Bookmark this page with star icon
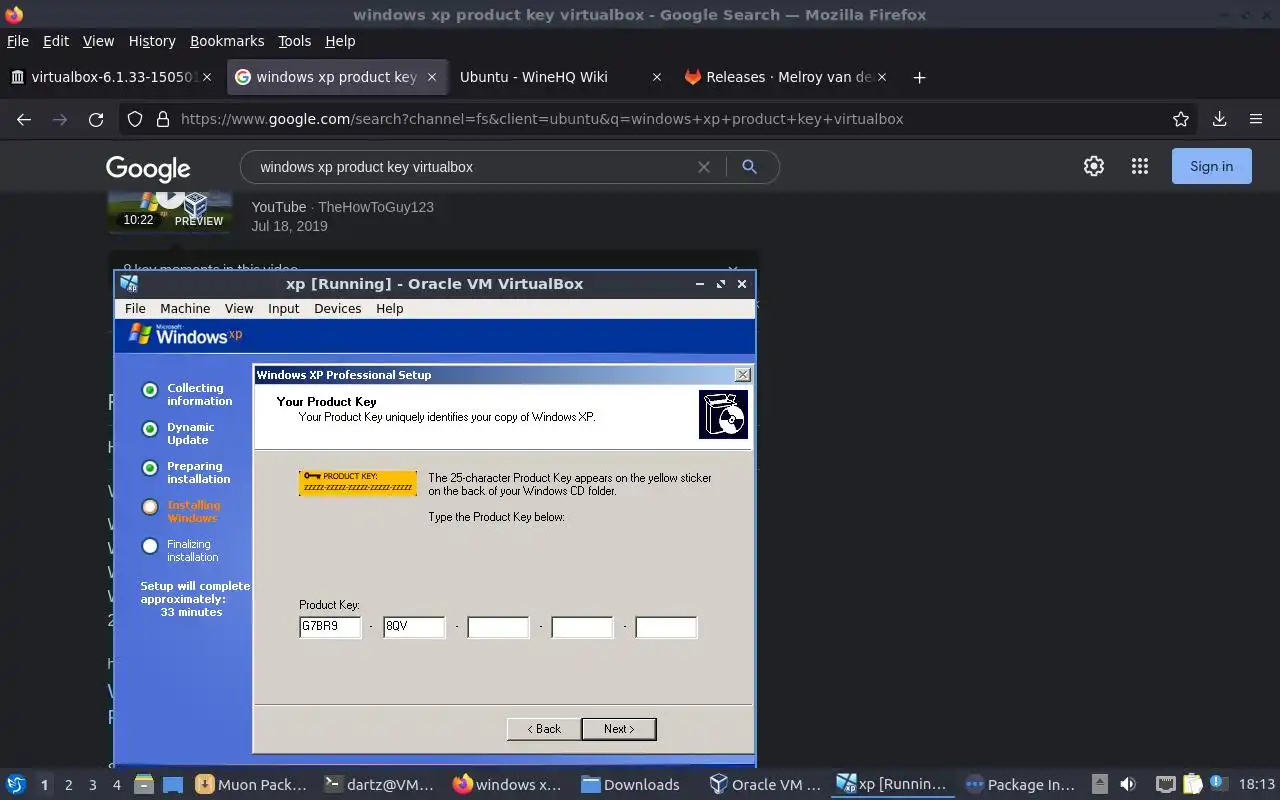The image size is (1280, 800). point(1181,119)
